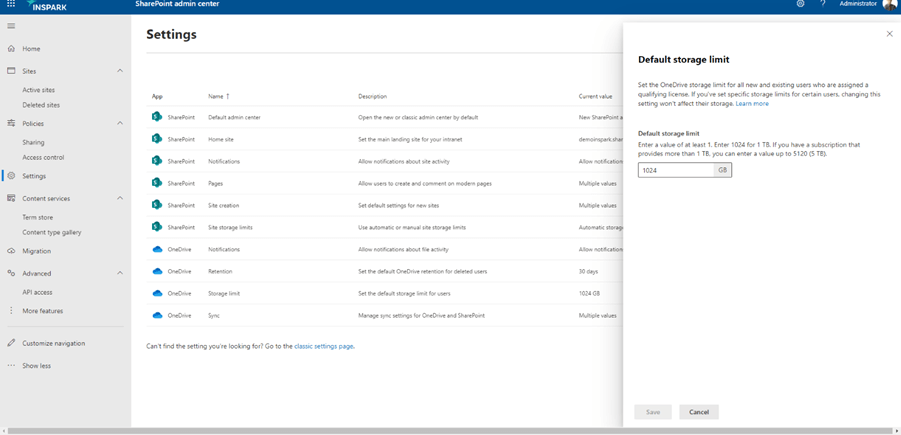The image size is (901, 435).
Task: Click the Cancel button
Action: (x=699, y=412)
